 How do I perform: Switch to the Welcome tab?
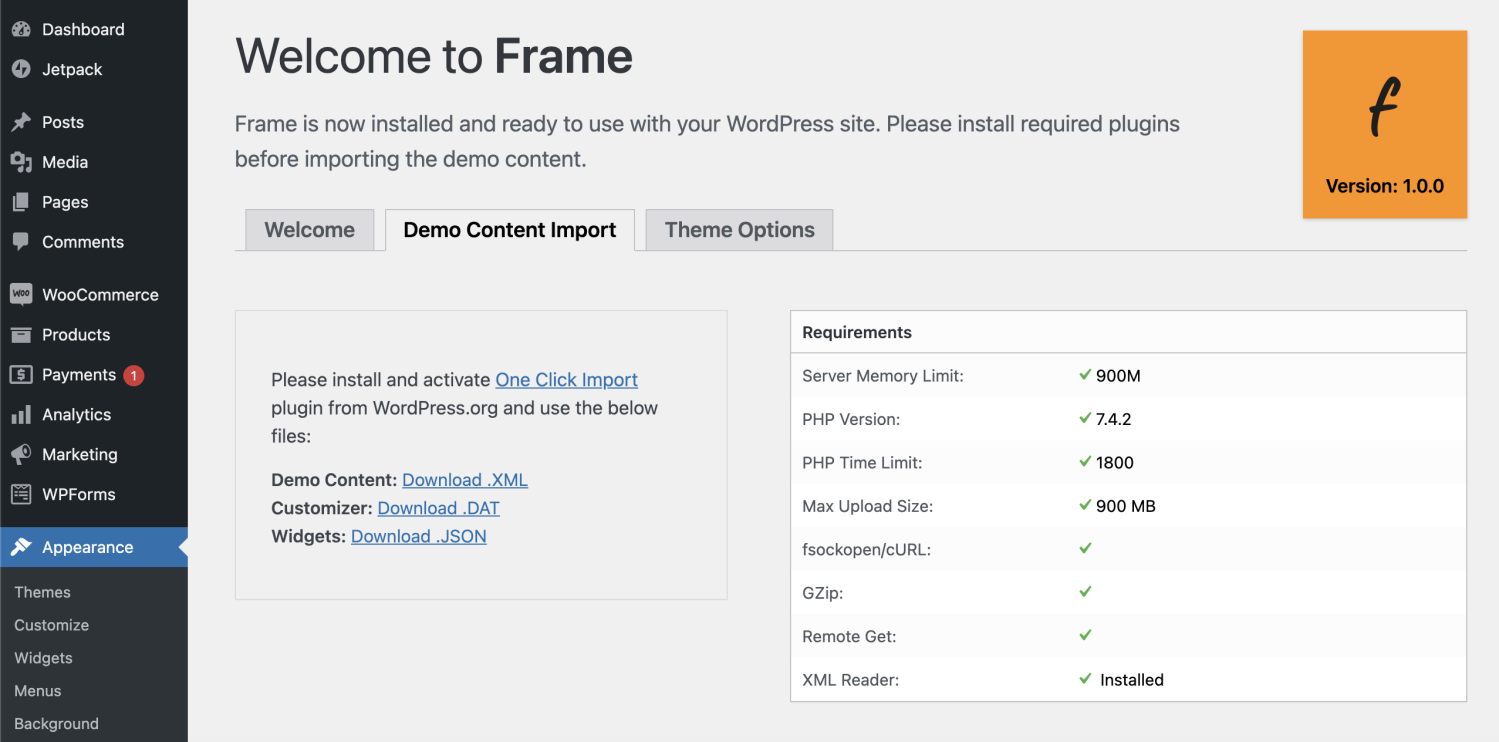pos(309,230)
